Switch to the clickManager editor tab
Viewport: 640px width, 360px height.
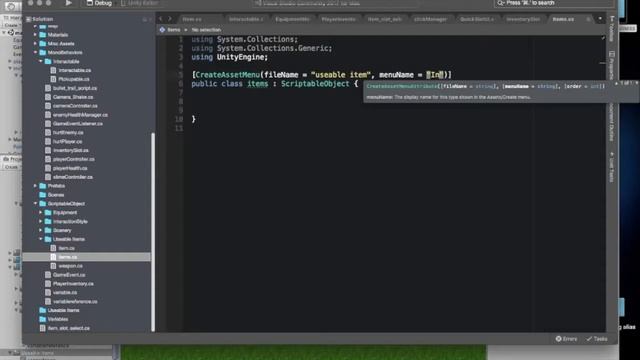pyautogui.click(x=430, y=19)
